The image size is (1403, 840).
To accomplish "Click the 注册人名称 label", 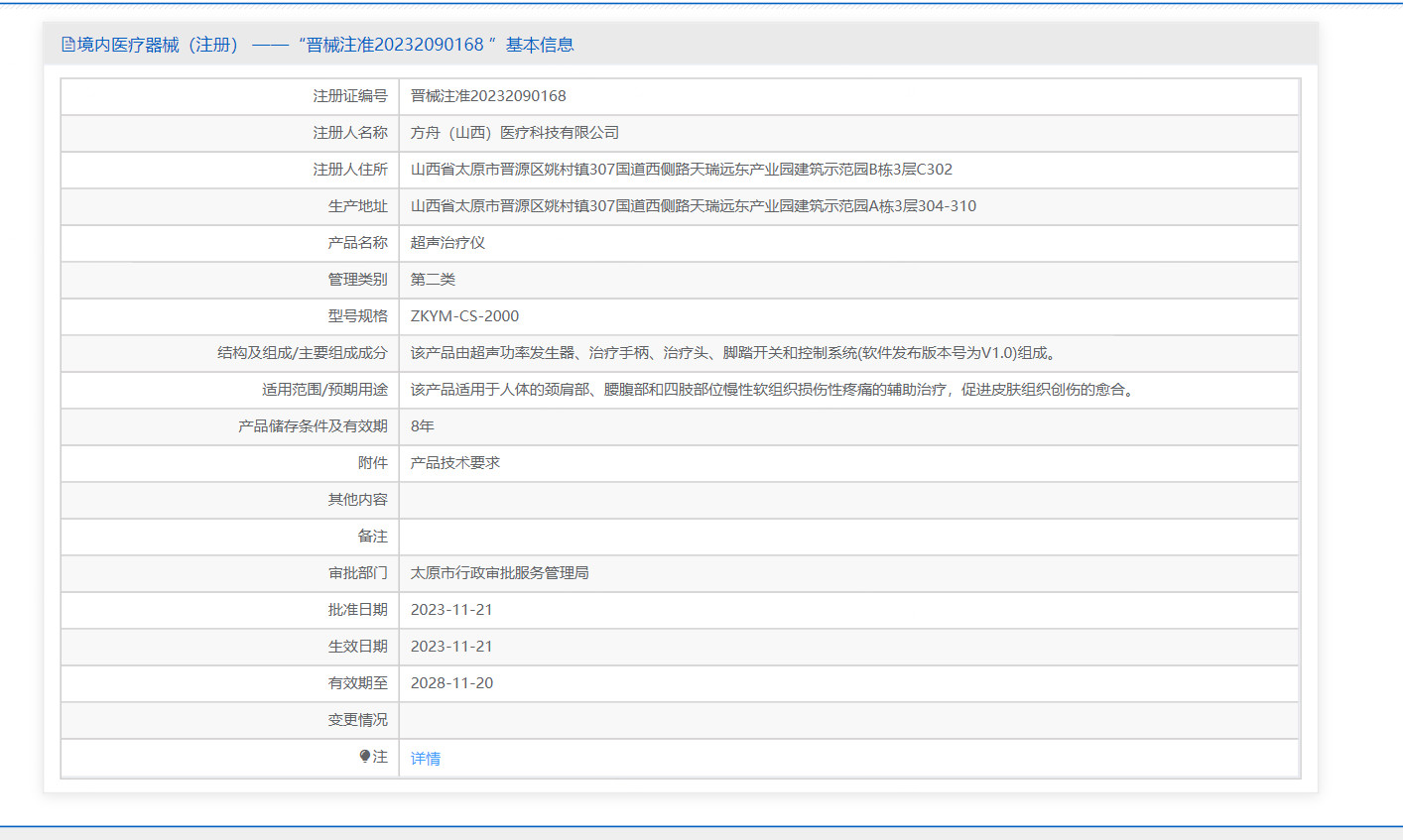I will coord(350,133).
